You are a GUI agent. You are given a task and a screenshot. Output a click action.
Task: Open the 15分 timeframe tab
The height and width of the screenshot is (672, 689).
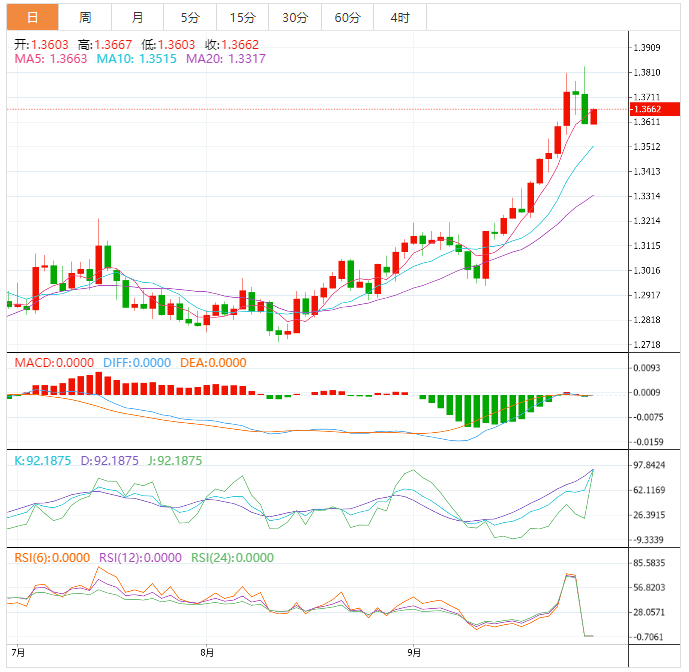click(x=243, y=18)
